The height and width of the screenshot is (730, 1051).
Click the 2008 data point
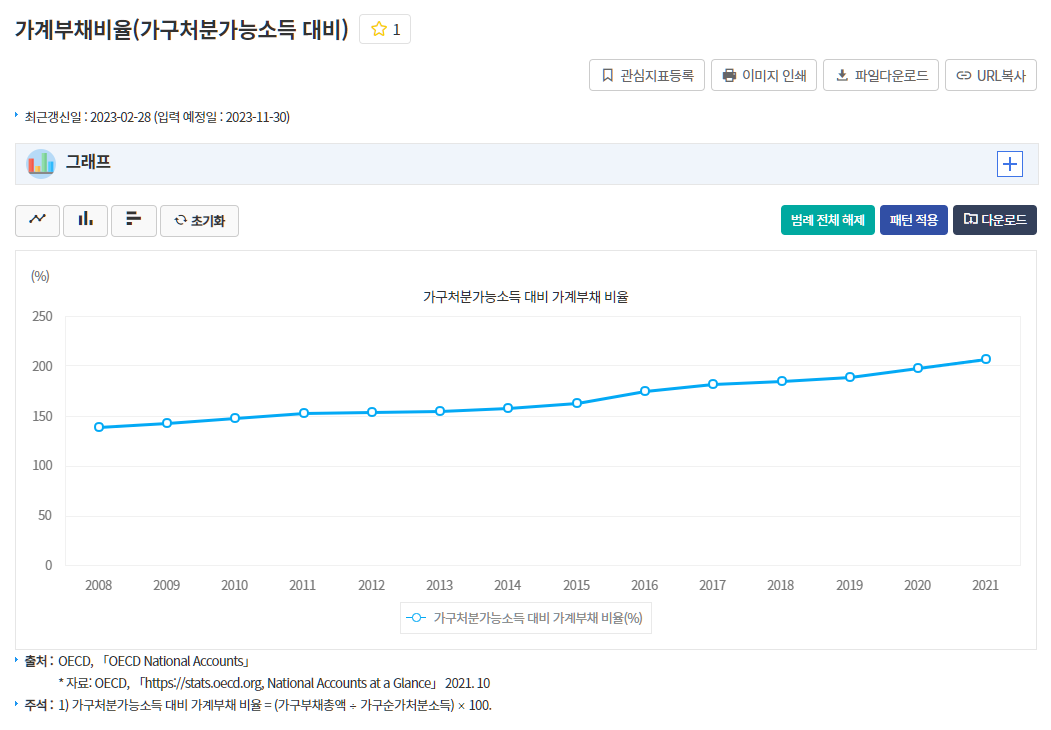pyautogui.click(x=99, y=427)
